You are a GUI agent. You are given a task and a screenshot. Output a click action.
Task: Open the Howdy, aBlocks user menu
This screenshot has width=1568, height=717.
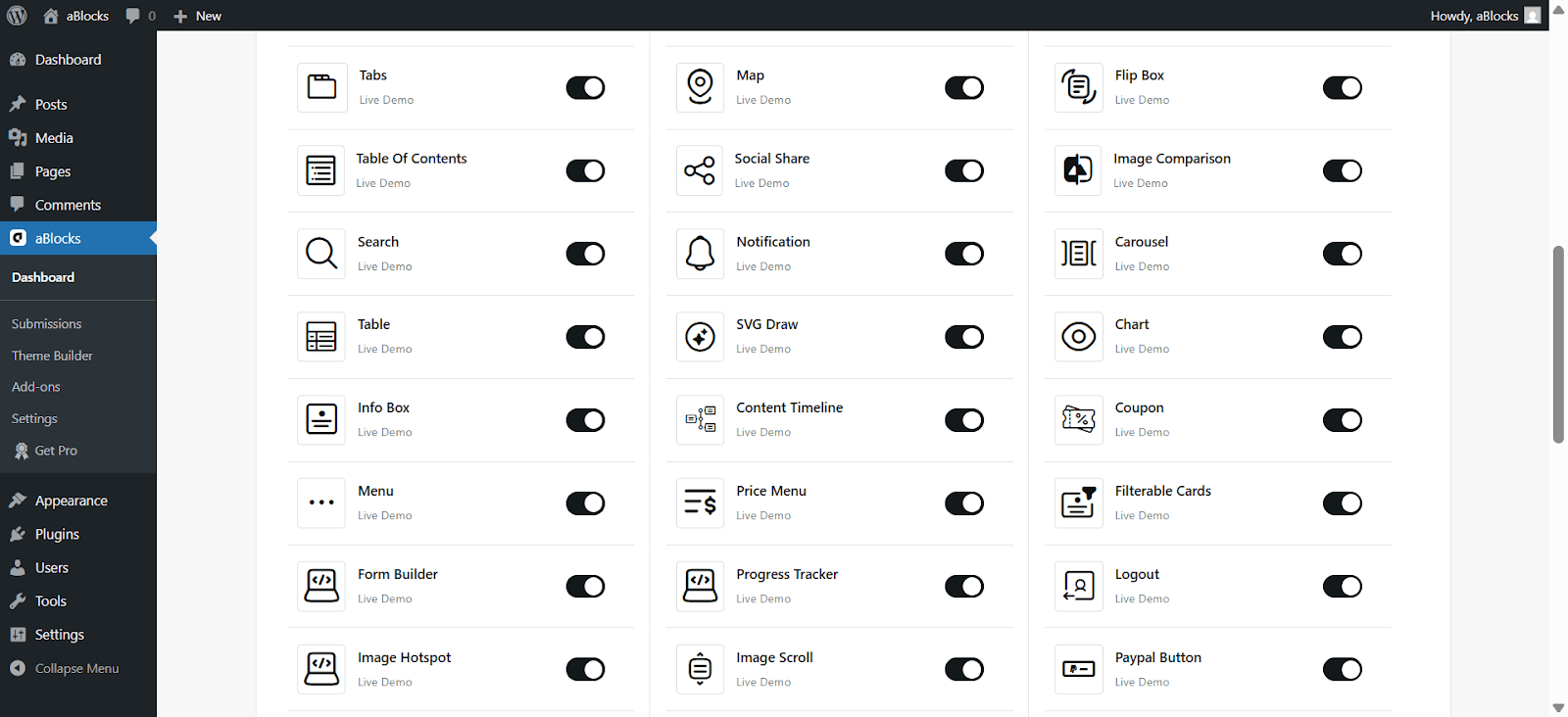coord(1485,16)
